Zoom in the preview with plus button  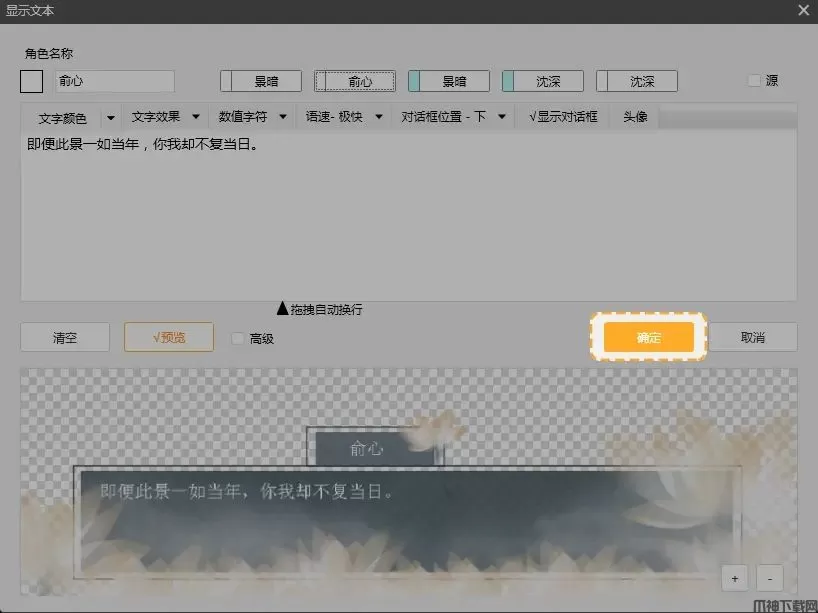tap(735, 578)
